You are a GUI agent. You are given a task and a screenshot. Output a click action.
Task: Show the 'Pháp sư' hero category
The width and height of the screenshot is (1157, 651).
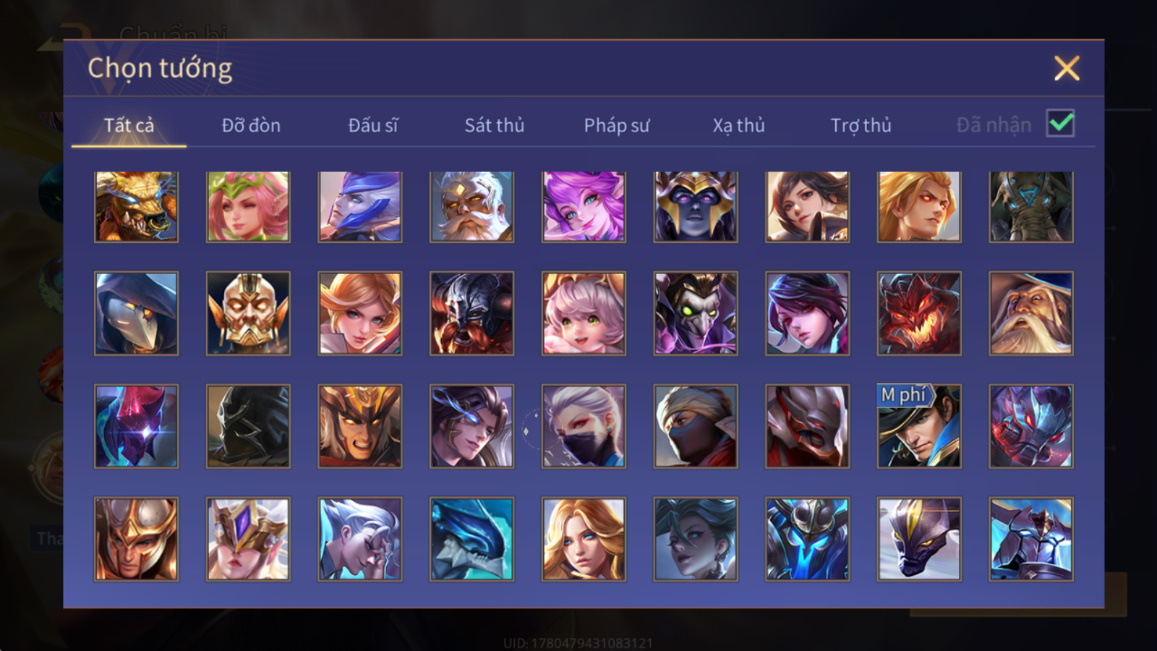pos(617,125)
